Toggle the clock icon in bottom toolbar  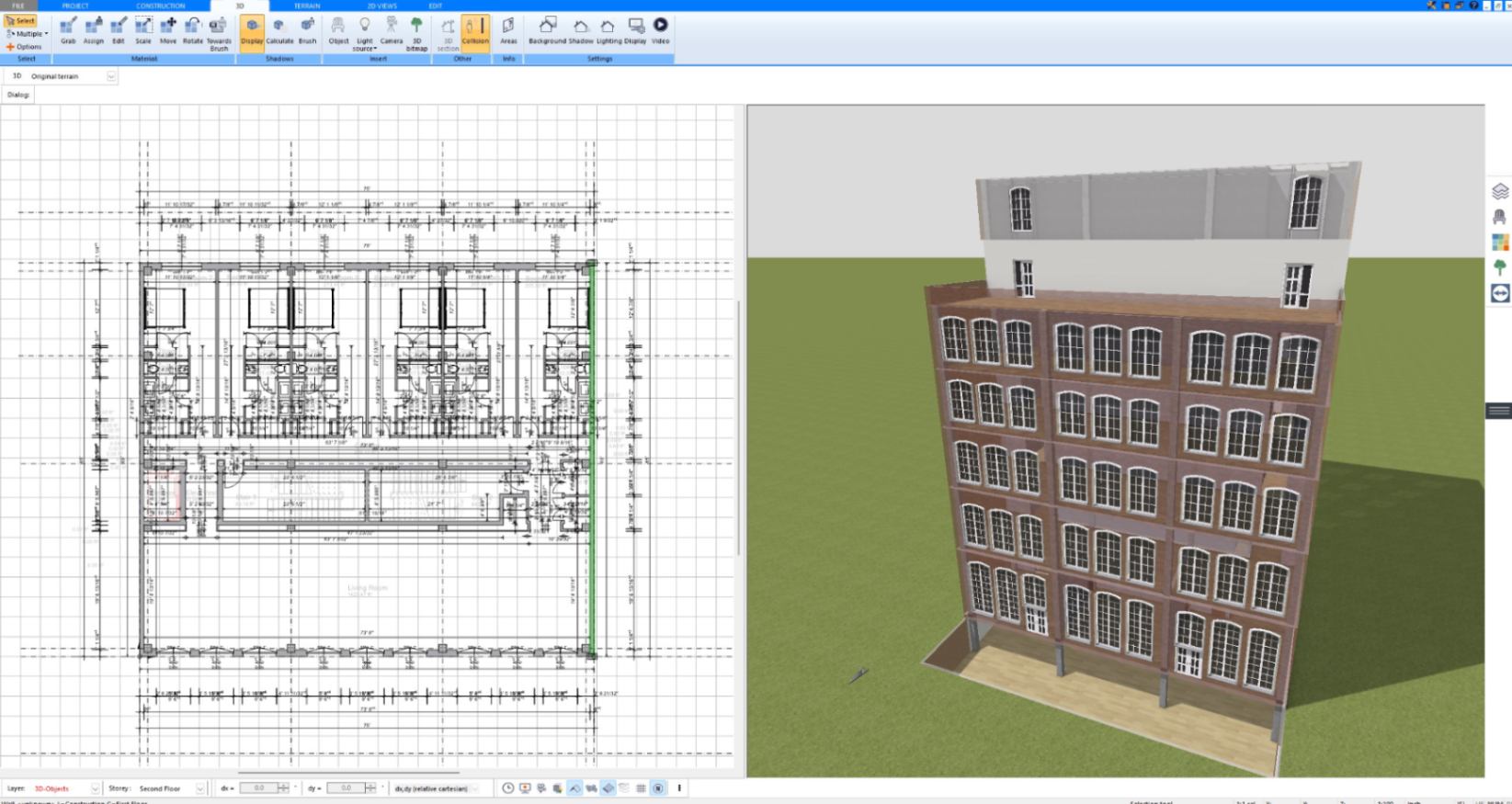[x=507, y=788]
